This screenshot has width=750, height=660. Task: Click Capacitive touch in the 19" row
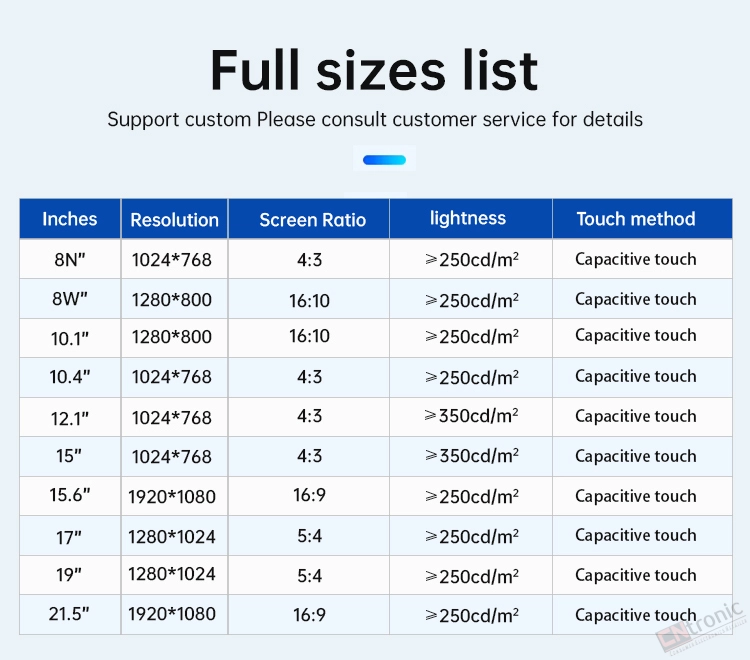tap(636, 575)
